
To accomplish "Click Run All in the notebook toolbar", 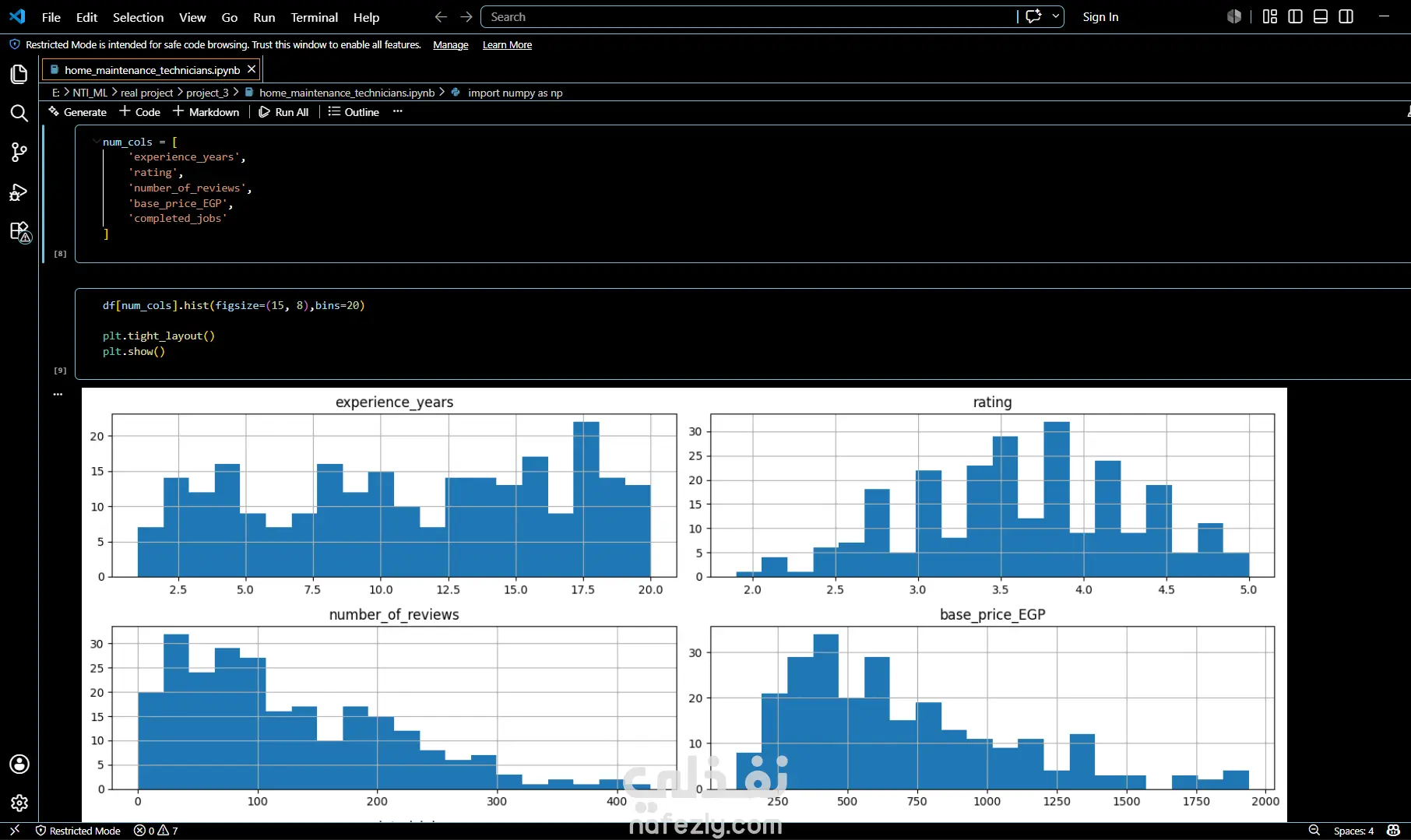I will click(283, 112).
